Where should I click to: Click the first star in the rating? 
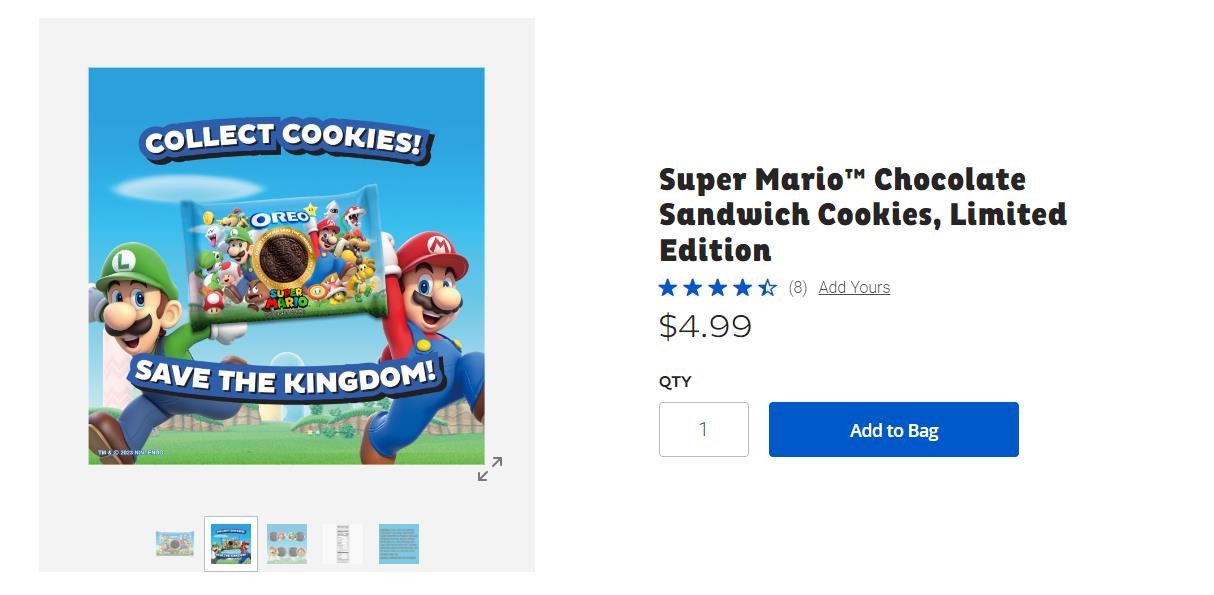click(x=668, y=288)
